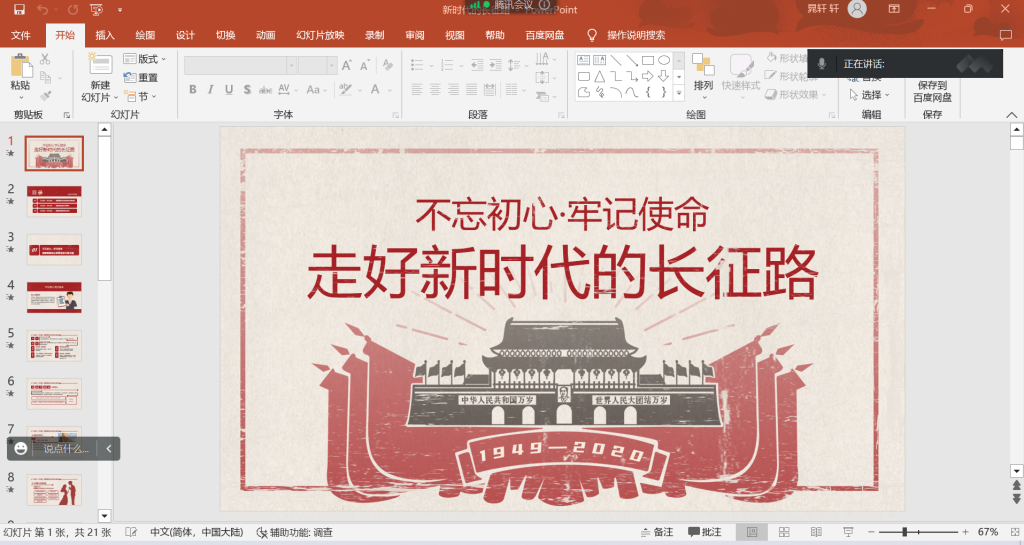Click the Save icon in title bar
The image size is (1024, 545).
[19, 9]
